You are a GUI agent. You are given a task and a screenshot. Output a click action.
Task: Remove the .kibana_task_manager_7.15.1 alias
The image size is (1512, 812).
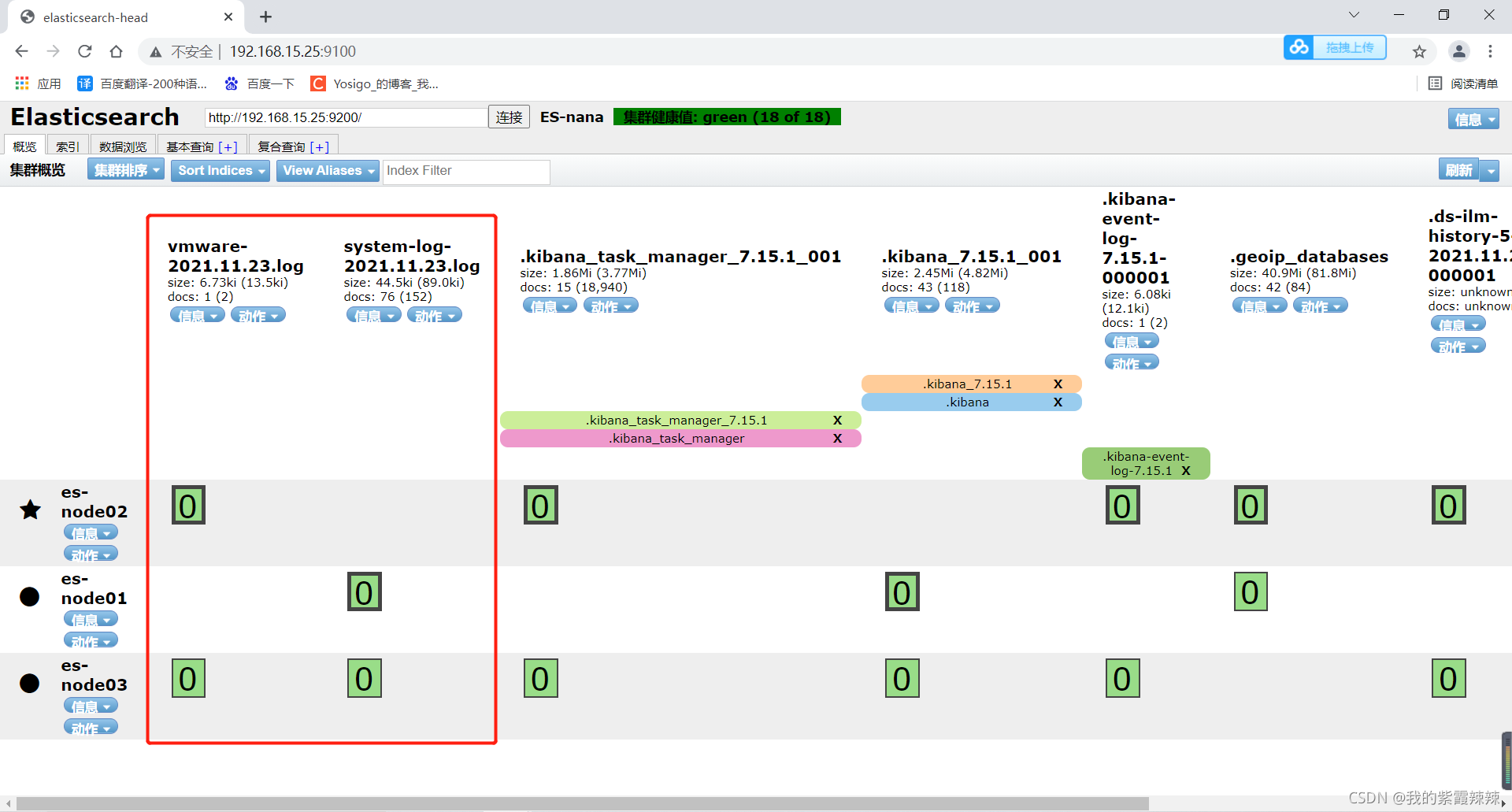pos(837,421)
